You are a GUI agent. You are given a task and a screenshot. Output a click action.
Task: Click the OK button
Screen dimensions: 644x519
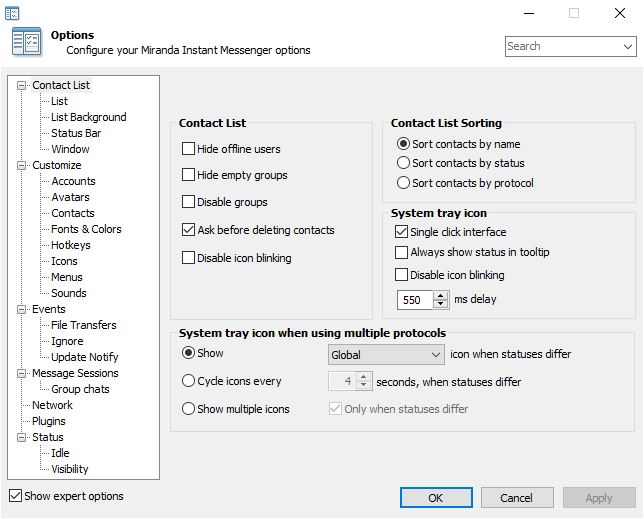(436, 498)
